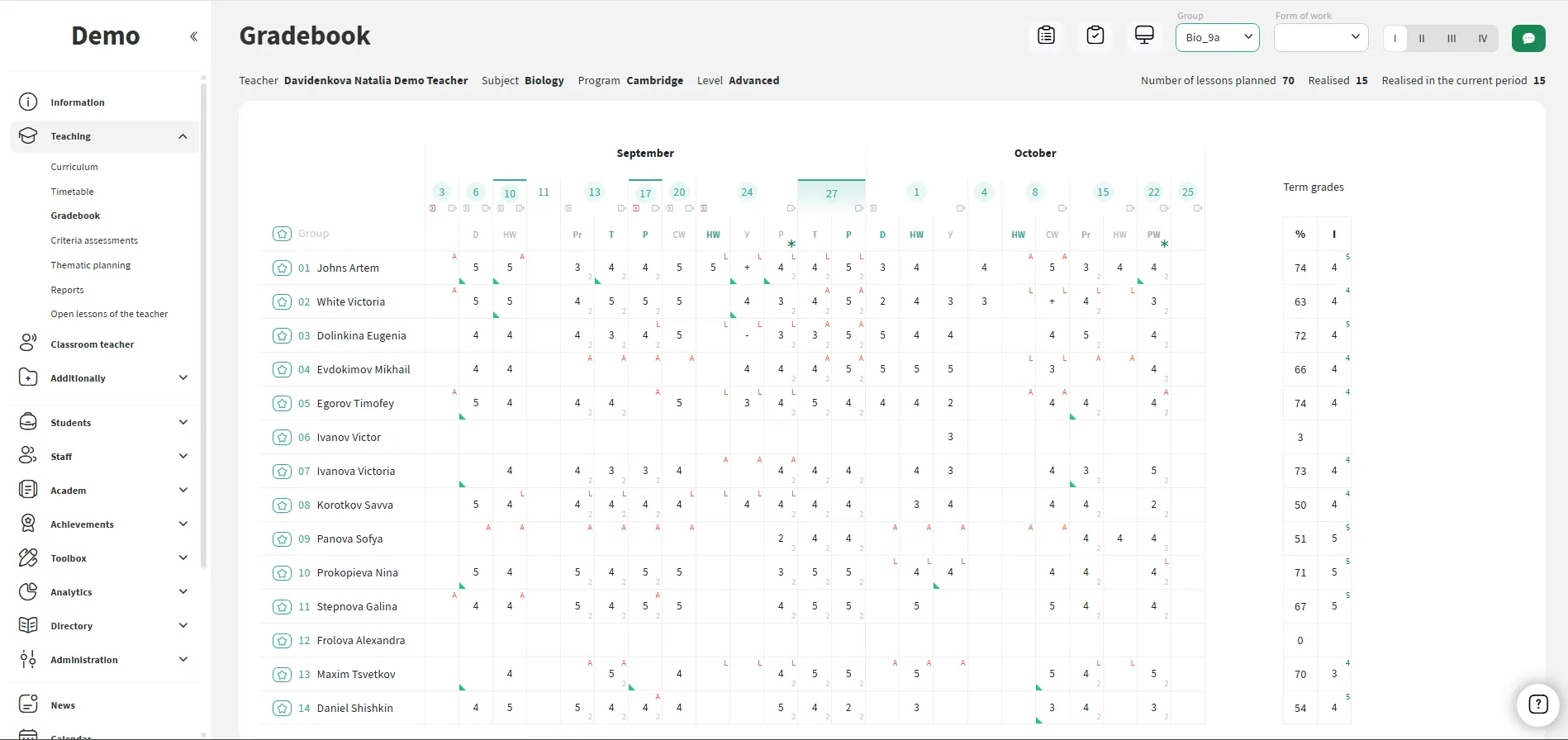Open the green chat message button
This screenshot has width=1568, height=740.
tap(1528, 38)
